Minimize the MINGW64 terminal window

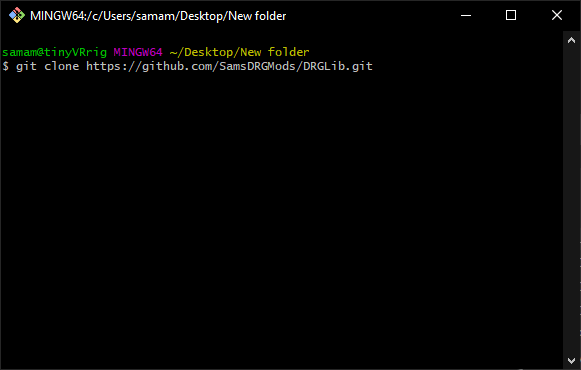[466, 16]
